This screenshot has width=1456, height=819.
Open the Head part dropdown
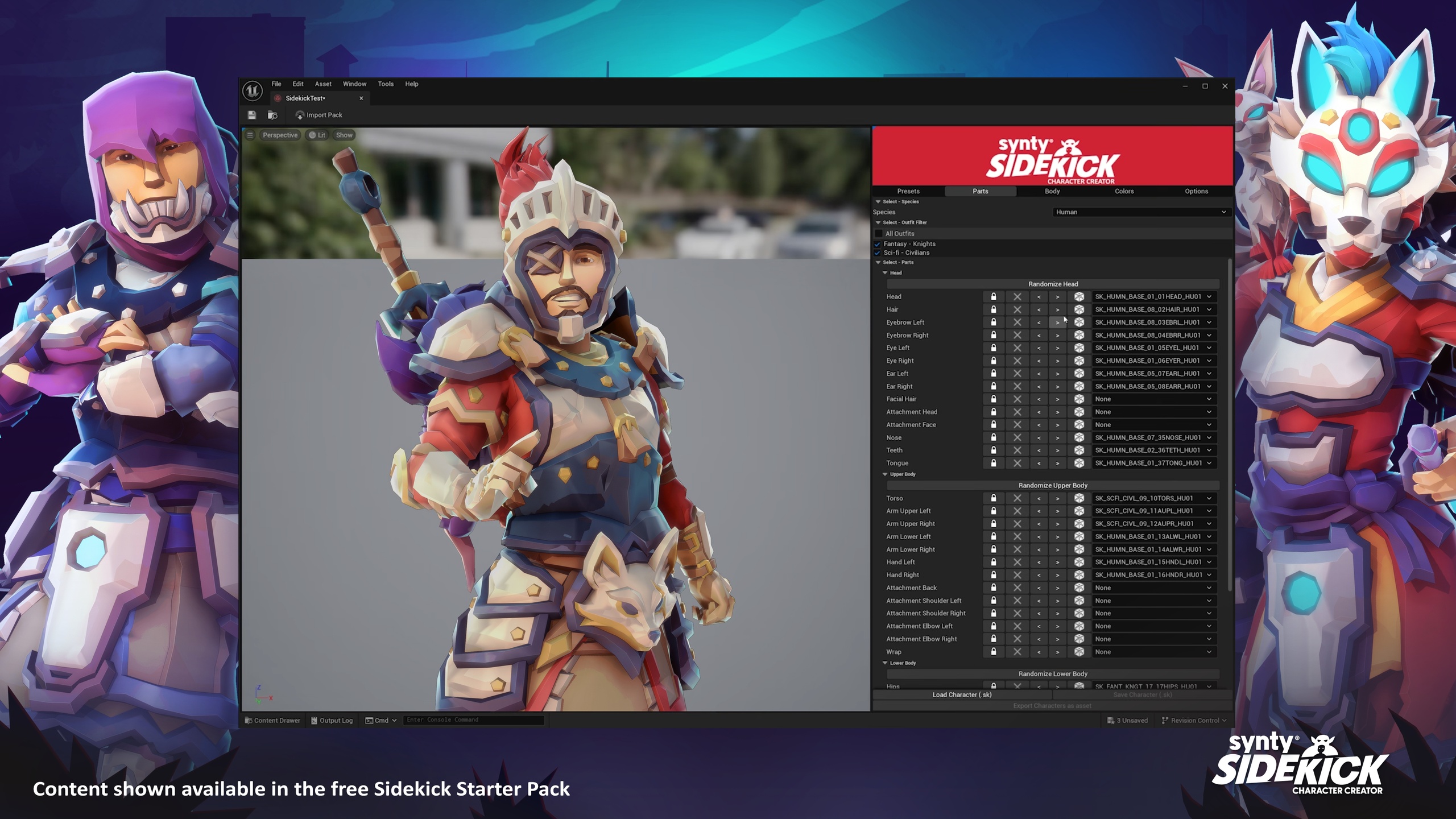pos(1154,297)
